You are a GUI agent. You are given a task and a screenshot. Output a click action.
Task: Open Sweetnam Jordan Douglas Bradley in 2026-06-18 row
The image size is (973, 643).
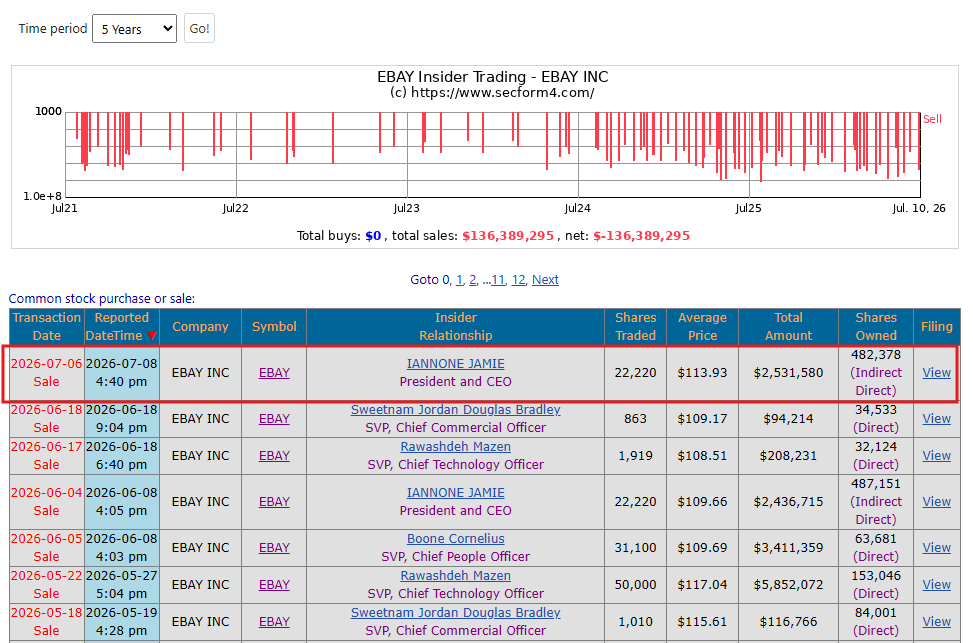[x=455, y=410]
